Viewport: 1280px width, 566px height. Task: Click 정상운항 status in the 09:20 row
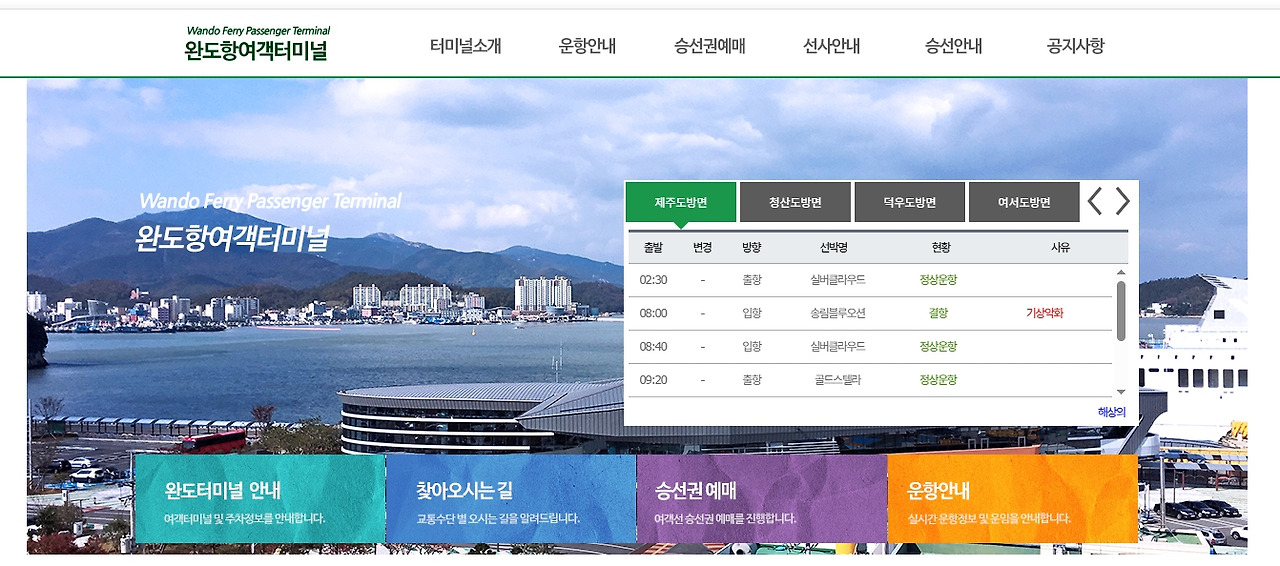(938, 380)
